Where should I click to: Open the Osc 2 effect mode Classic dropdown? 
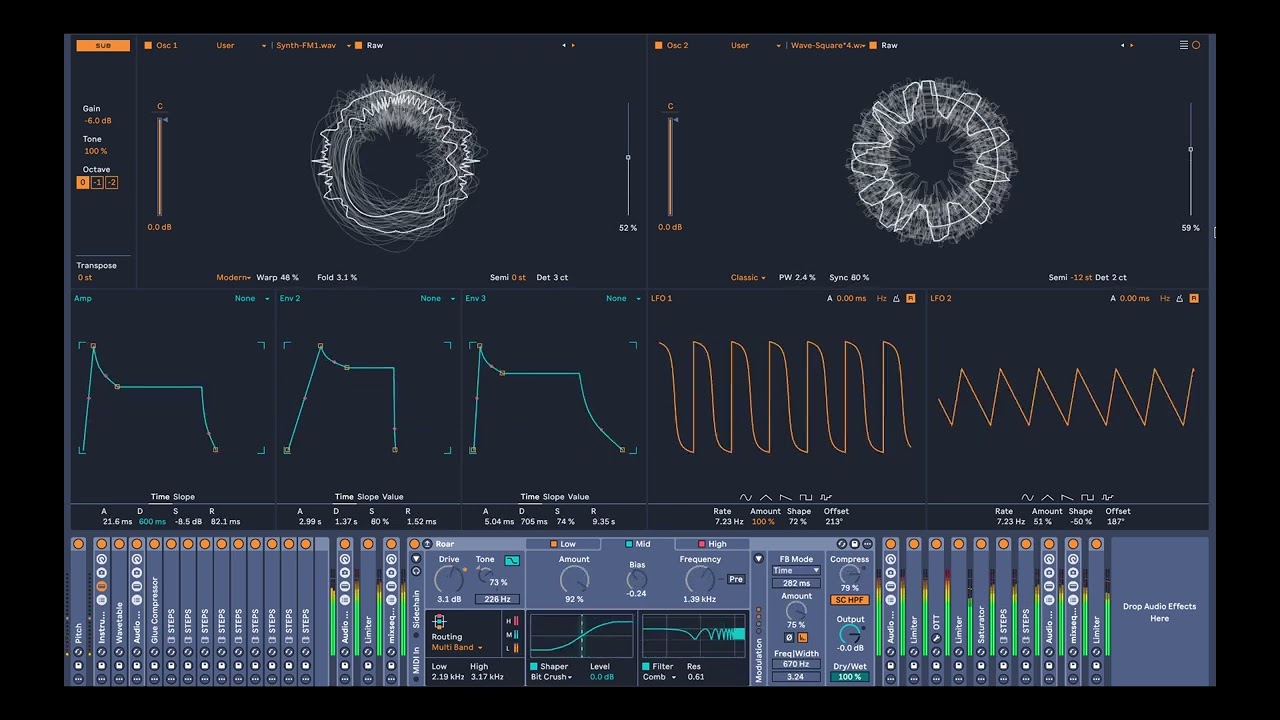coord(748,278)
